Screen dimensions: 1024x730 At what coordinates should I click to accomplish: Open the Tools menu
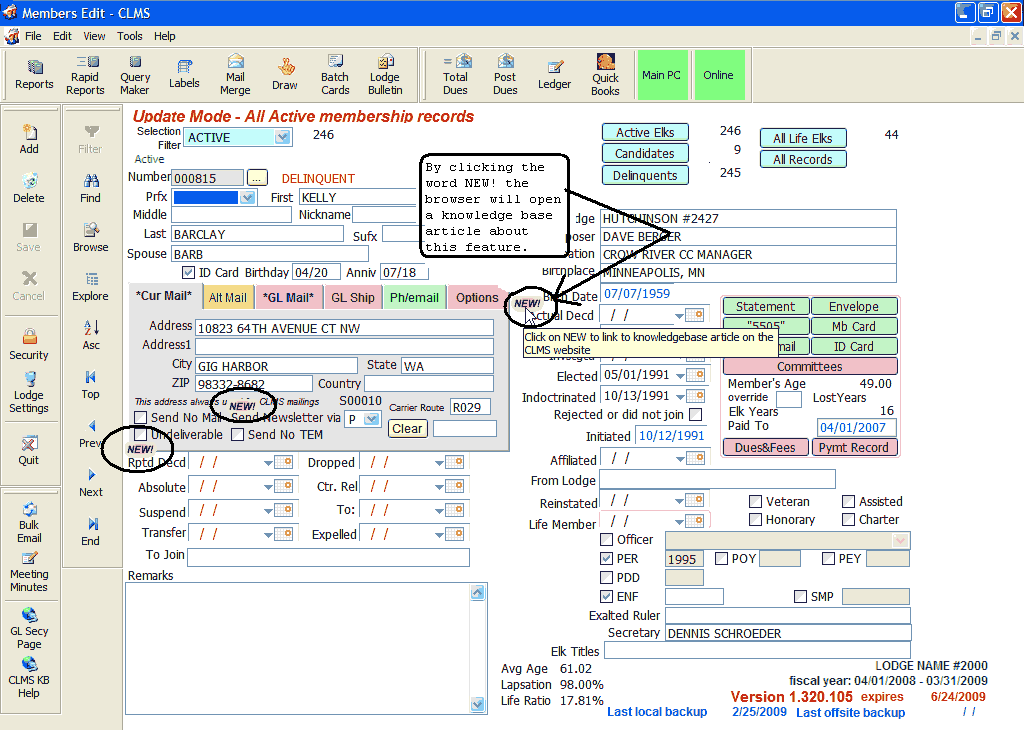point(129,36)
